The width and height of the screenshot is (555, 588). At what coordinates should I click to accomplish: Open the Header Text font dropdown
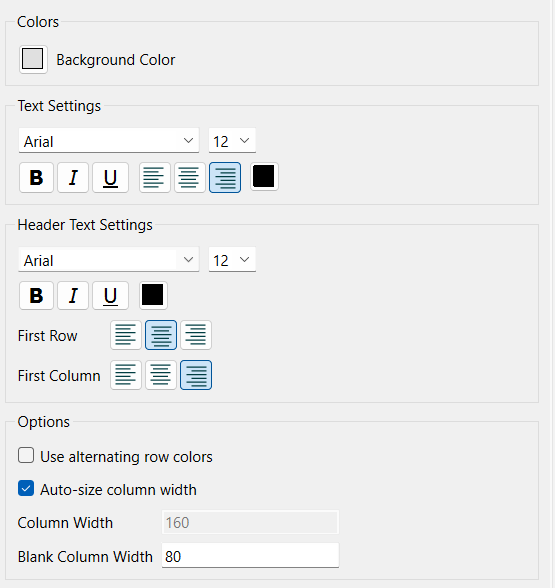tap(109, 260)
